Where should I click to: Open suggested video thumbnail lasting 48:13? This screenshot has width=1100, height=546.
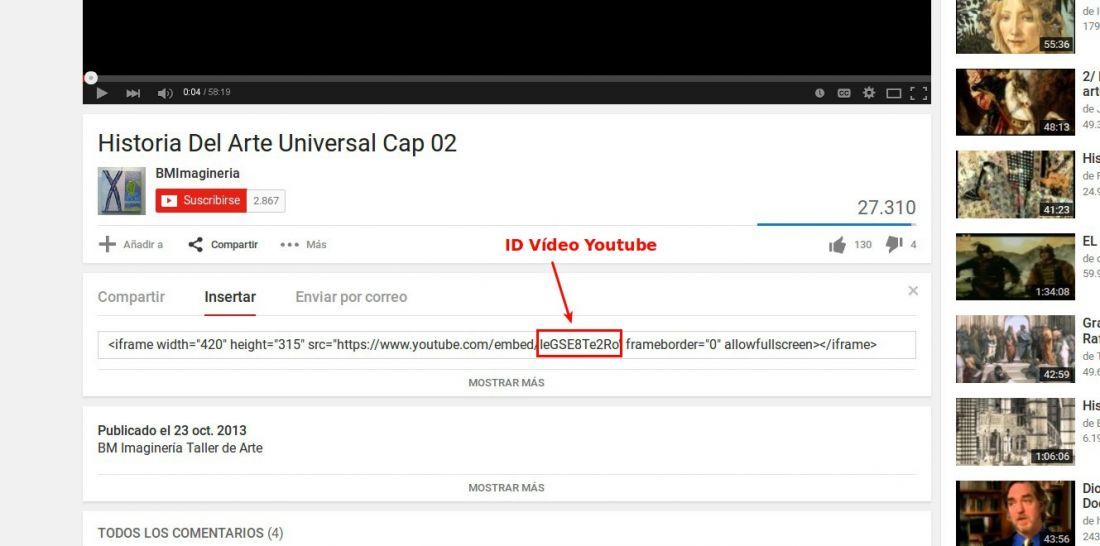pos(1015,102)
